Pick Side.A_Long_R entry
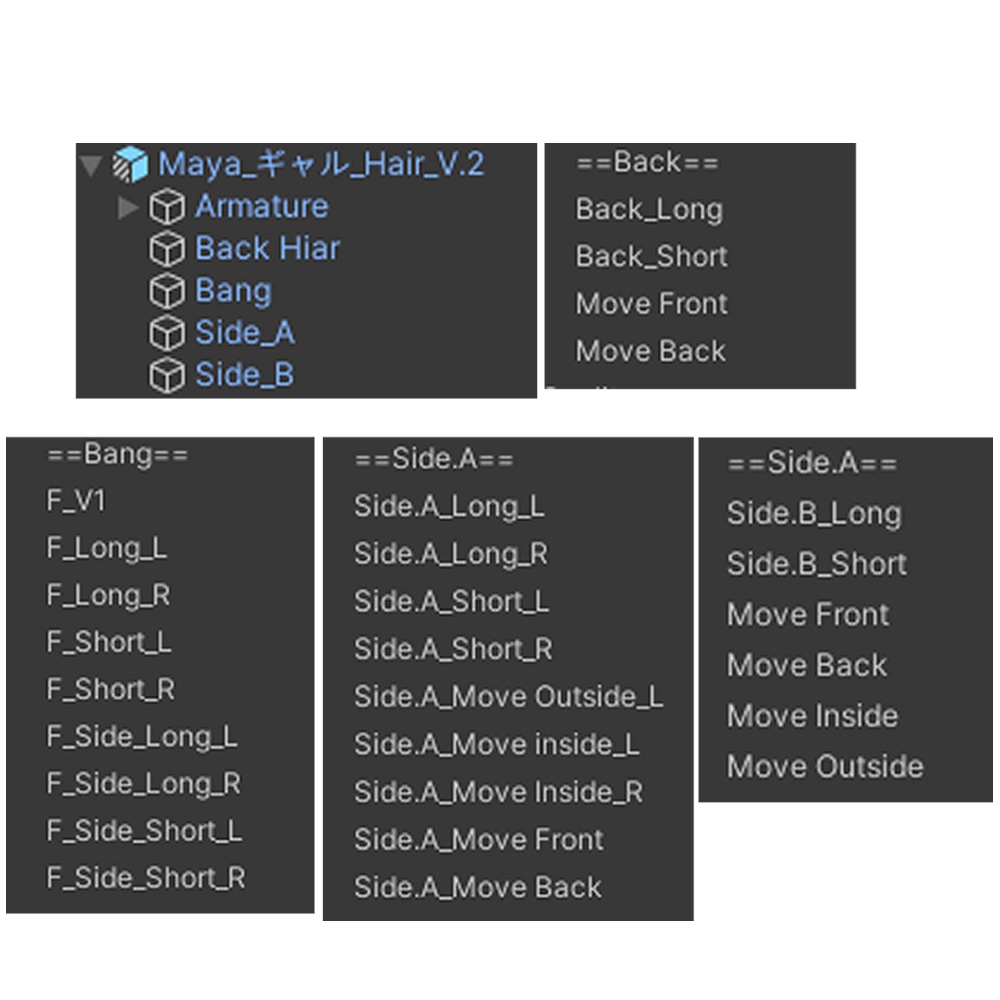This screenshot has width=1000, height=1000. tap(451, 554)
